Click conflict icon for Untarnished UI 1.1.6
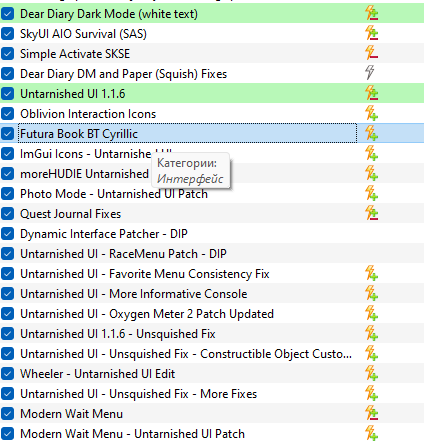Screen dimensions: 424x443 [x=371, y=93]
